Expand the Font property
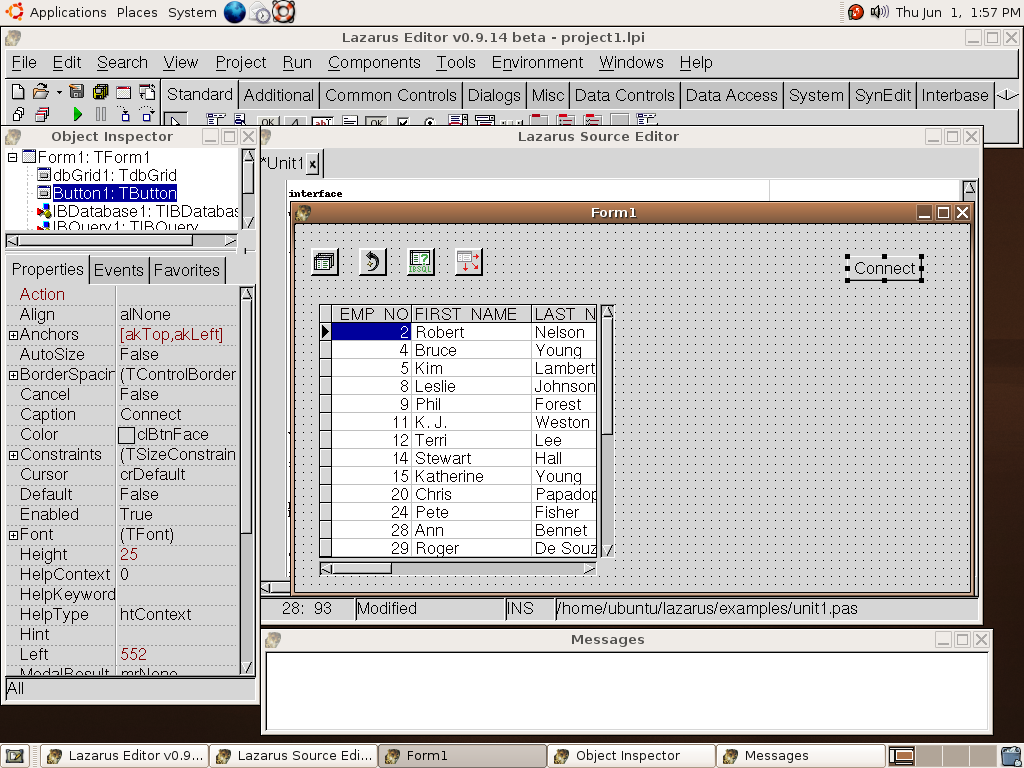The image size is (1024, 768). (13, 535)
